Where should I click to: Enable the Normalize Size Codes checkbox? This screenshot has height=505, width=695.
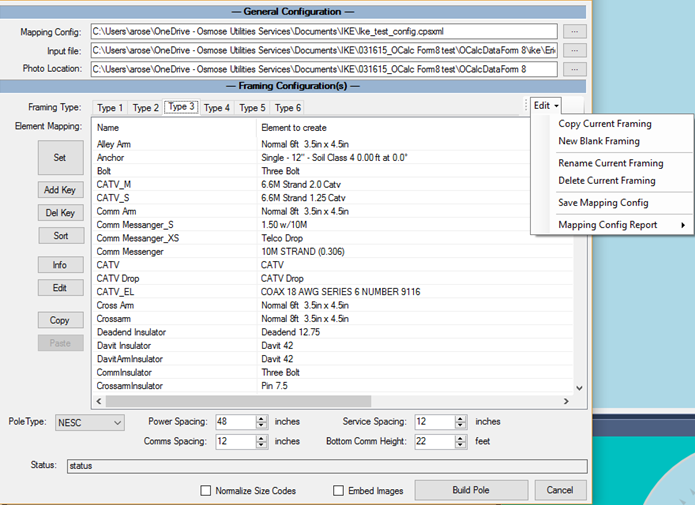coord(206,490)
